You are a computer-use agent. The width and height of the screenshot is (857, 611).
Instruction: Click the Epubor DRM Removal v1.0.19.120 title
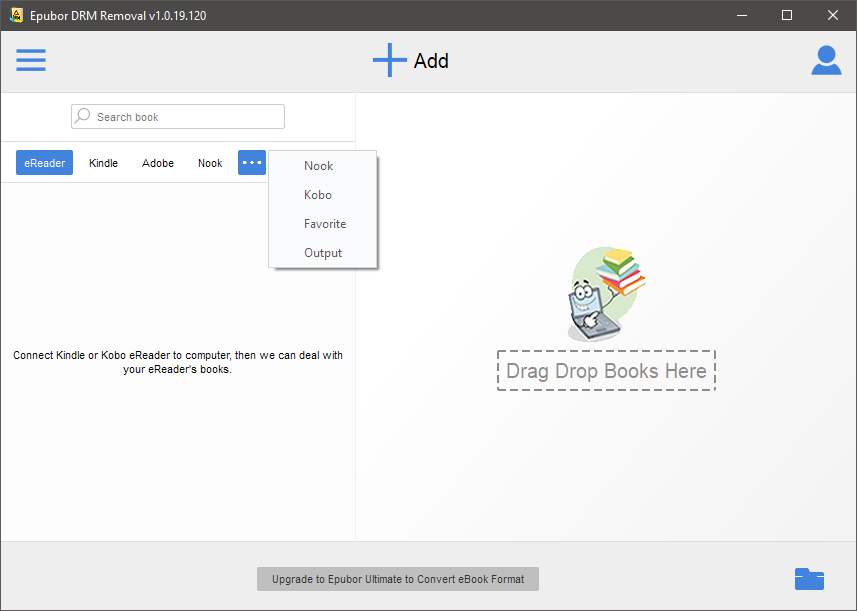[118, 16]
